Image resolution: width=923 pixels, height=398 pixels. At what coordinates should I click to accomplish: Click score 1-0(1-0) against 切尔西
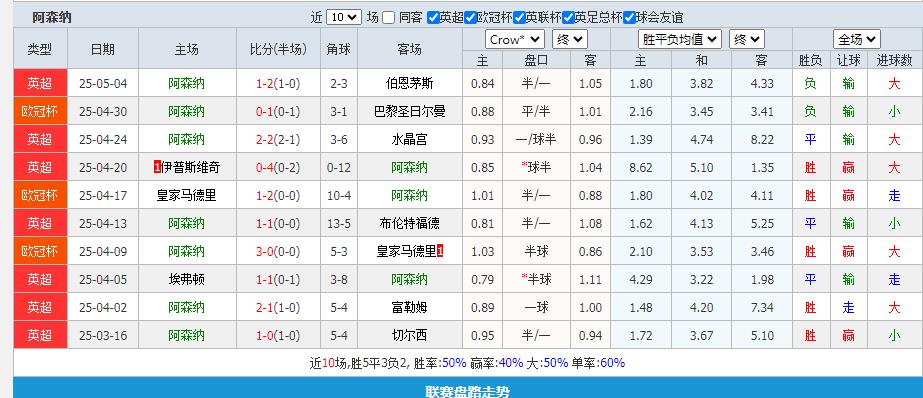click(x=278, y=336)
